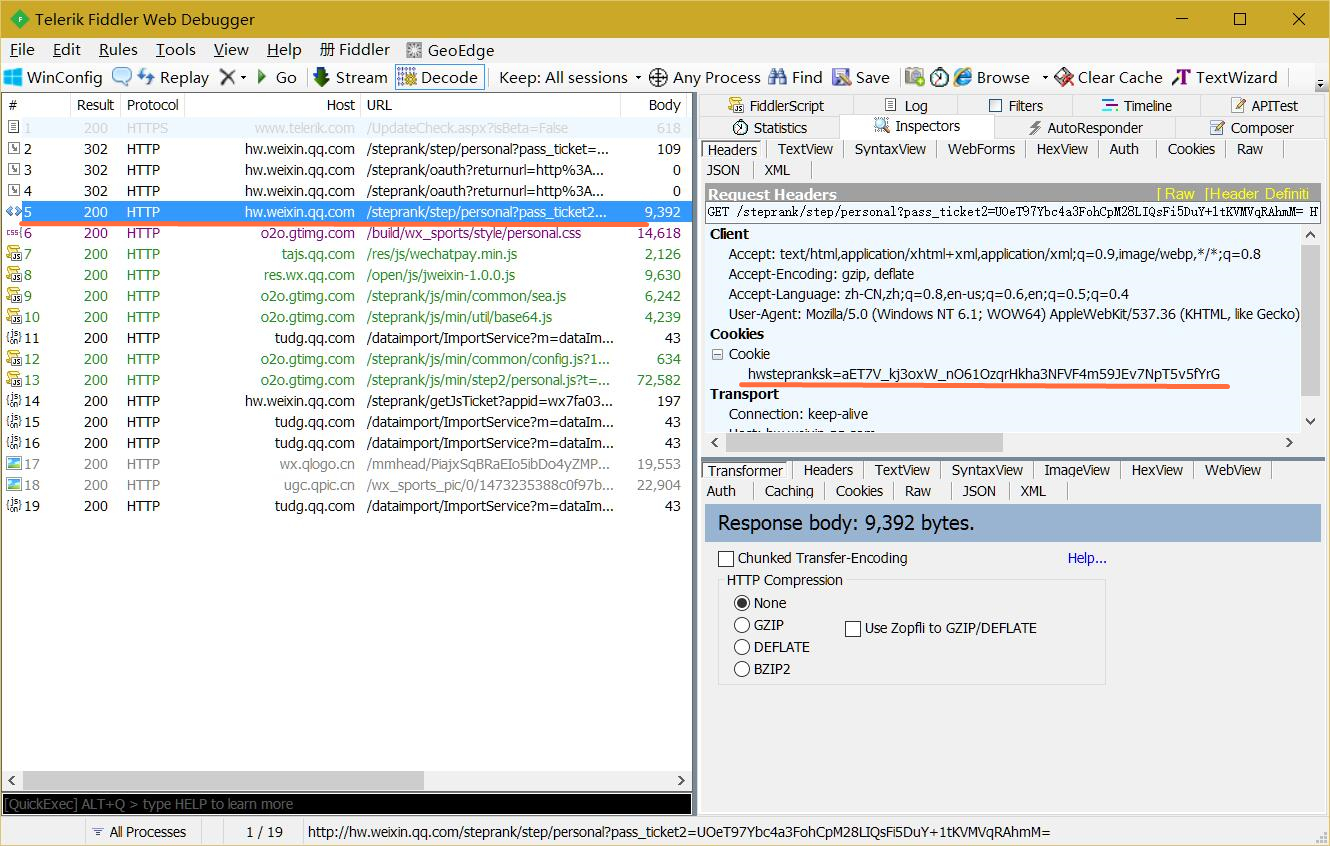Switch to the APITest tab

[1263, 105]
